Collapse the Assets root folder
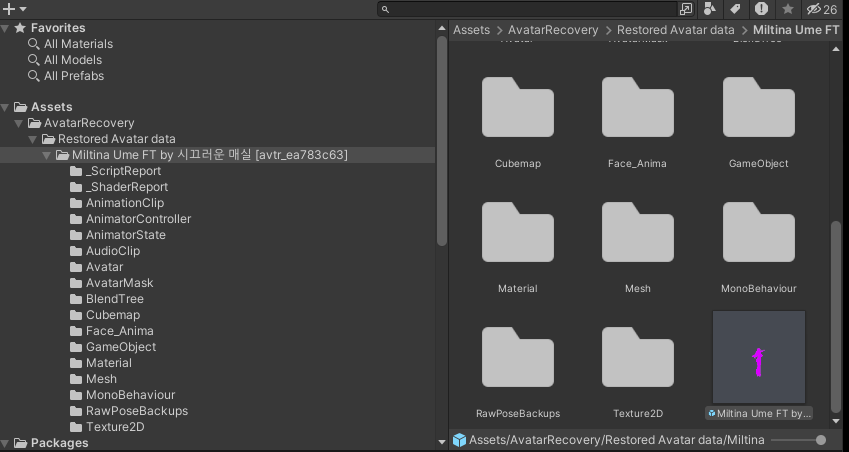Viewport: 849px width, 452px height. click(5, 107)
